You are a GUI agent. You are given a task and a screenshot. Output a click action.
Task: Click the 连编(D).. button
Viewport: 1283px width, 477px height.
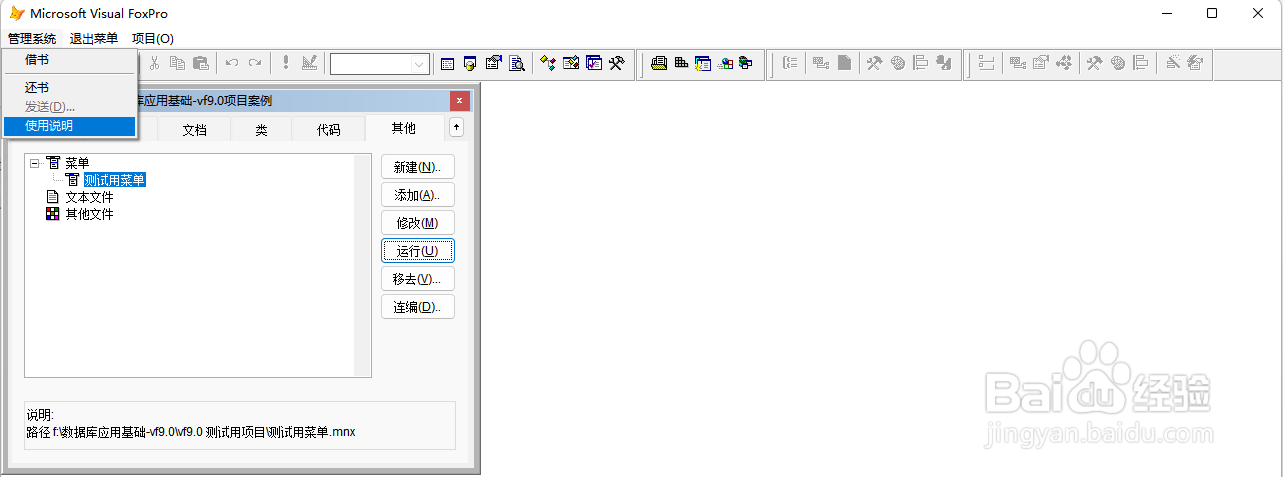point(418,307)
